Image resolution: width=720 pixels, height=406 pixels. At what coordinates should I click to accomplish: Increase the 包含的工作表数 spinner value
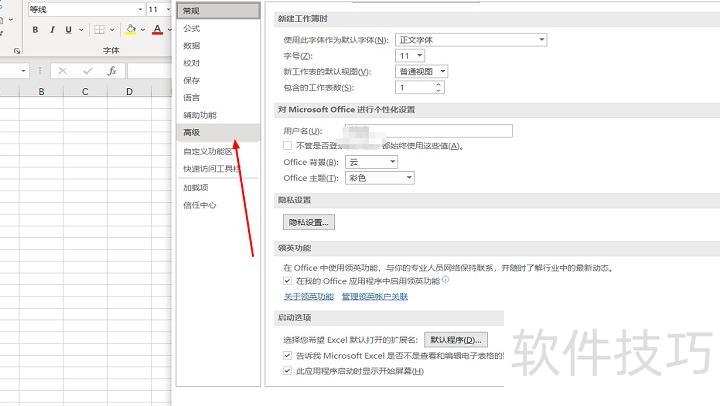[x=438, y=85]
